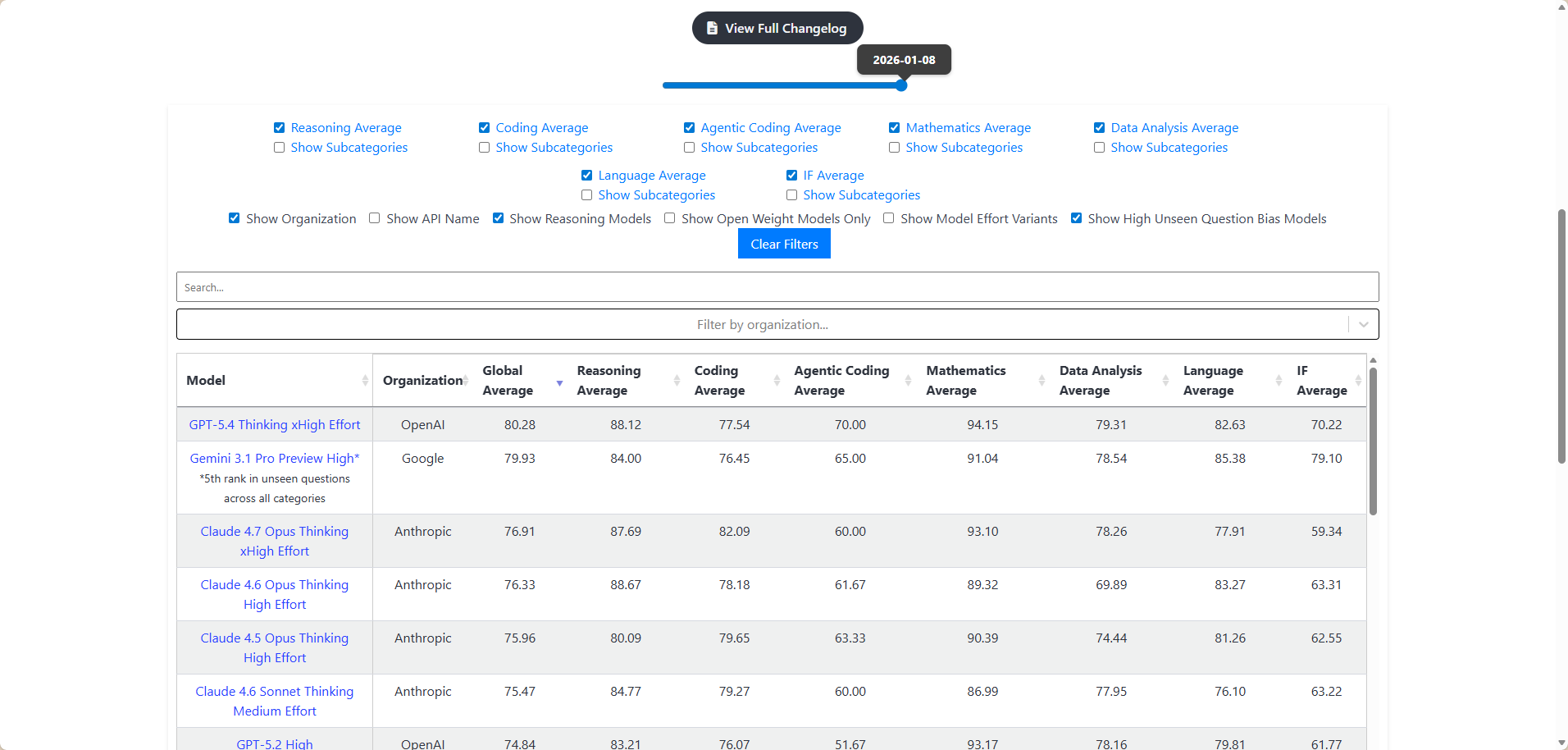The image size is (1568, 750).
Task: Click the table scrollbar up arrow
Action: click(1373, 360)
